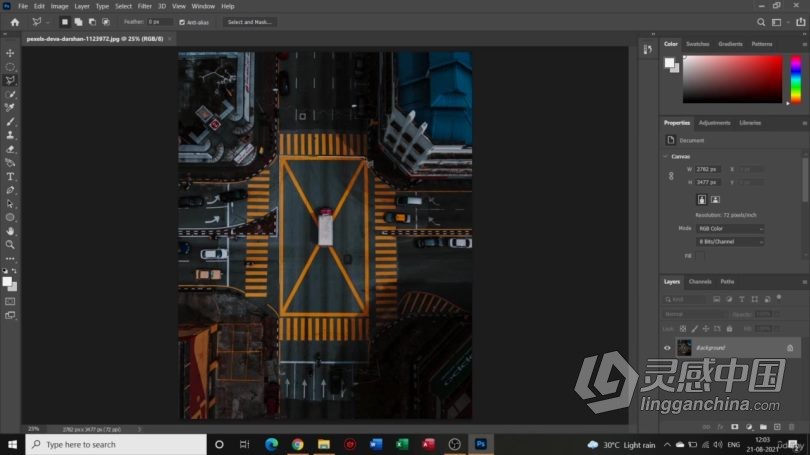Select the Eraser tool
810x455 pixels.
(x=10, y=149)
